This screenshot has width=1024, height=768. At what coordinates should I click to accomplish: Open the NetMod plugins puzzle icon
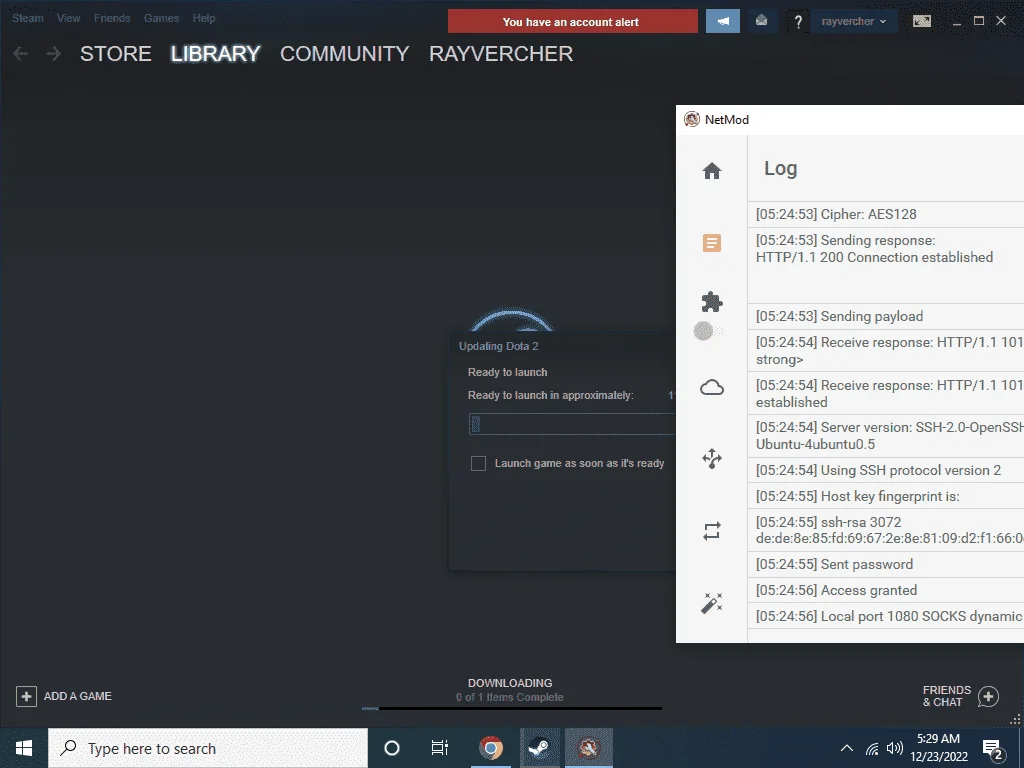pyautogui.click(x=712, y=302)
